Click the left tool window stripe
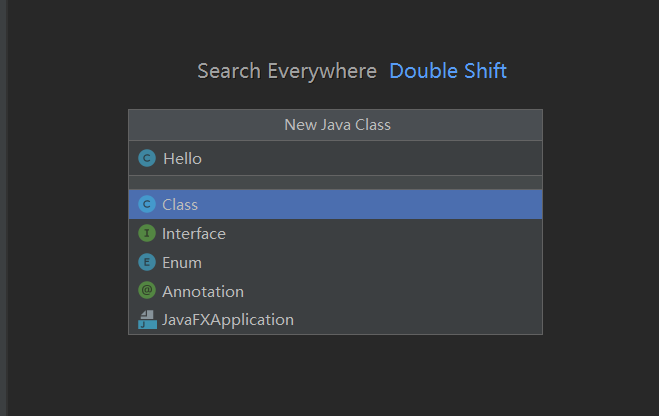Viewport: 659px width, 416px height. point(3,200)
